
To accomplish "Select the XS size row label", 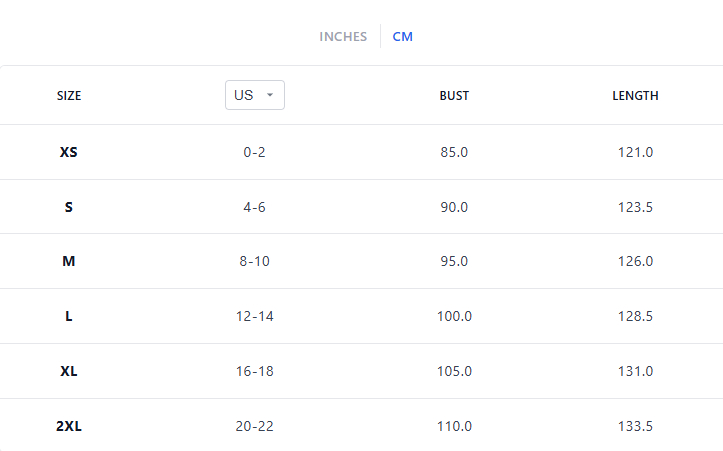I will (x=69, y=152).
